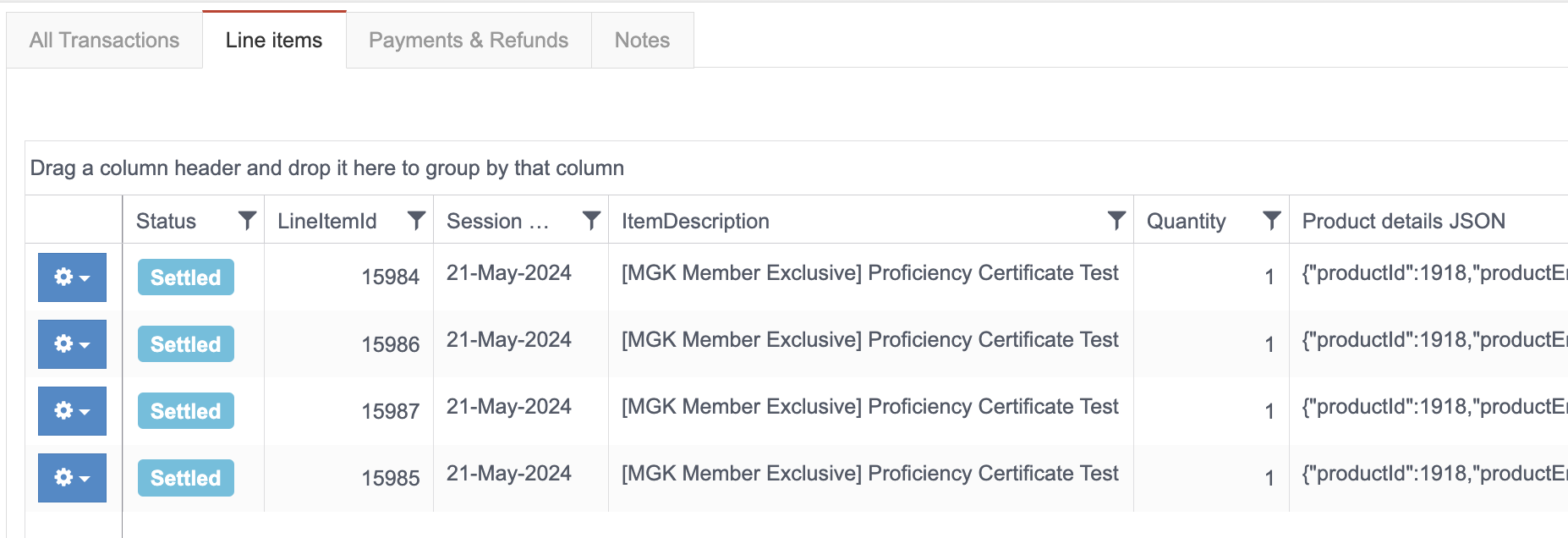Switch to All Transactions tab
Image resolution: width=1568 pixels, height=538 pixels.
[104, 41]
